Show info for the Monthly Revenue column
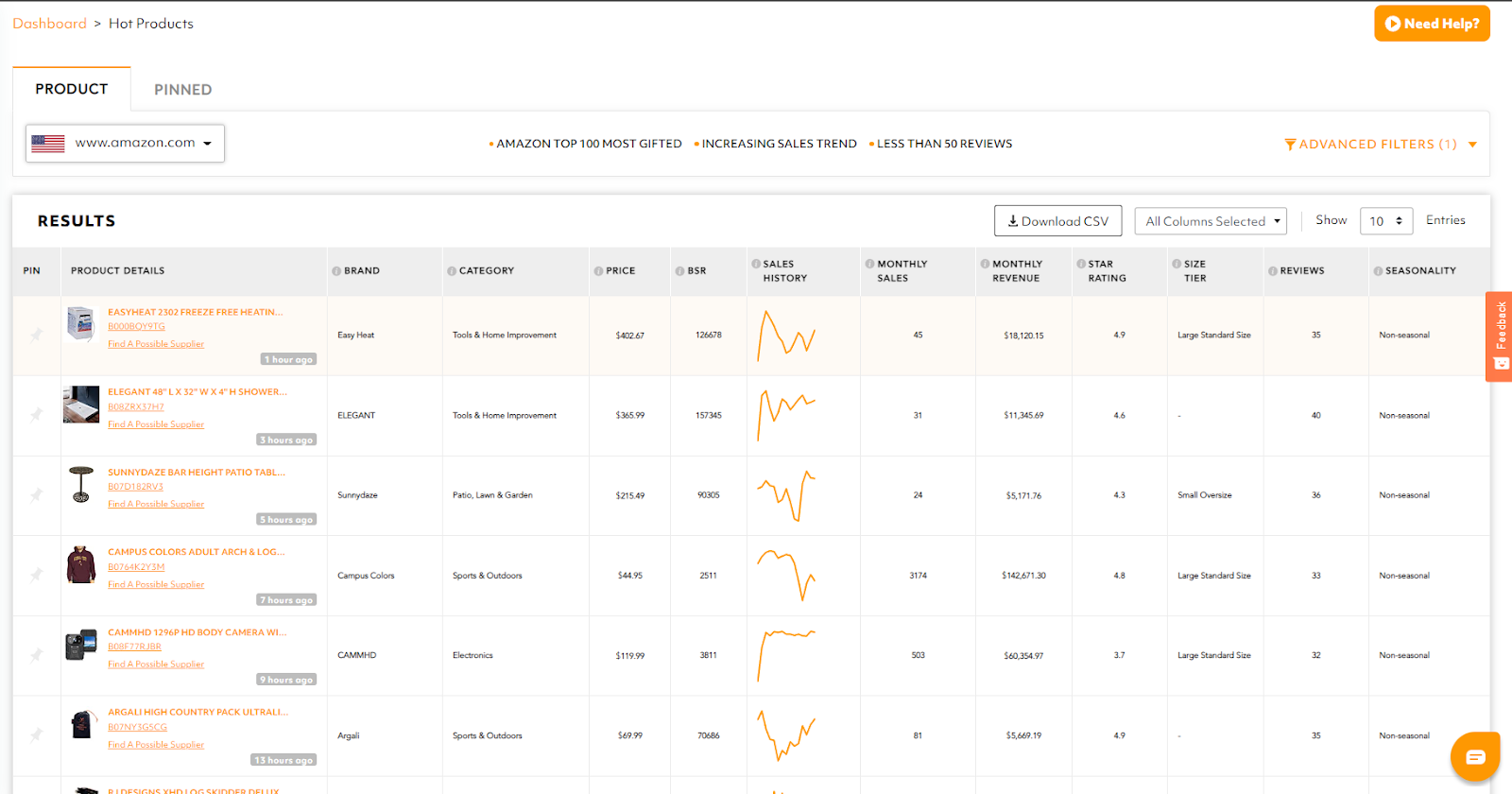The image size is (1512, 794). (x=985, y=264)
